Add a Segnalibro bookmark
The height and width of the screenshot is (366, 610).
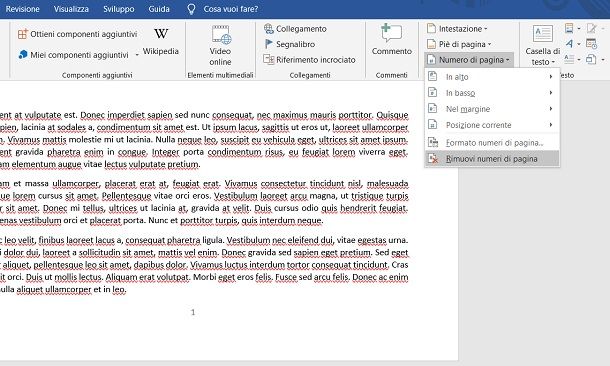295,44
